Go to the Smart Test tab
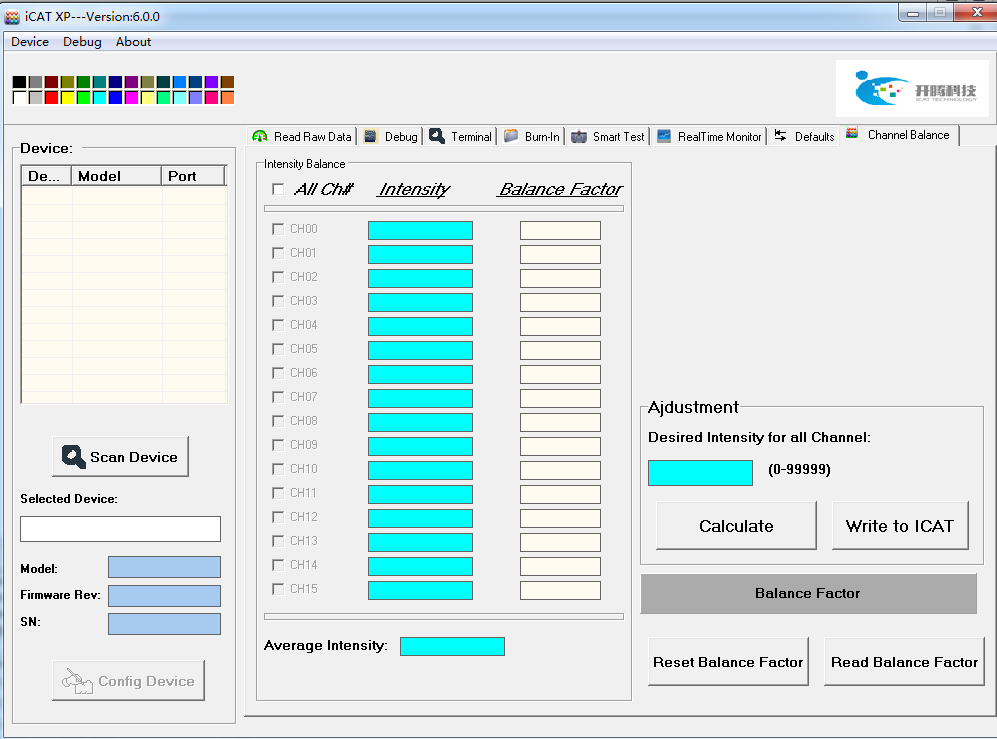The image size is (997, 739). coord(609,137)
